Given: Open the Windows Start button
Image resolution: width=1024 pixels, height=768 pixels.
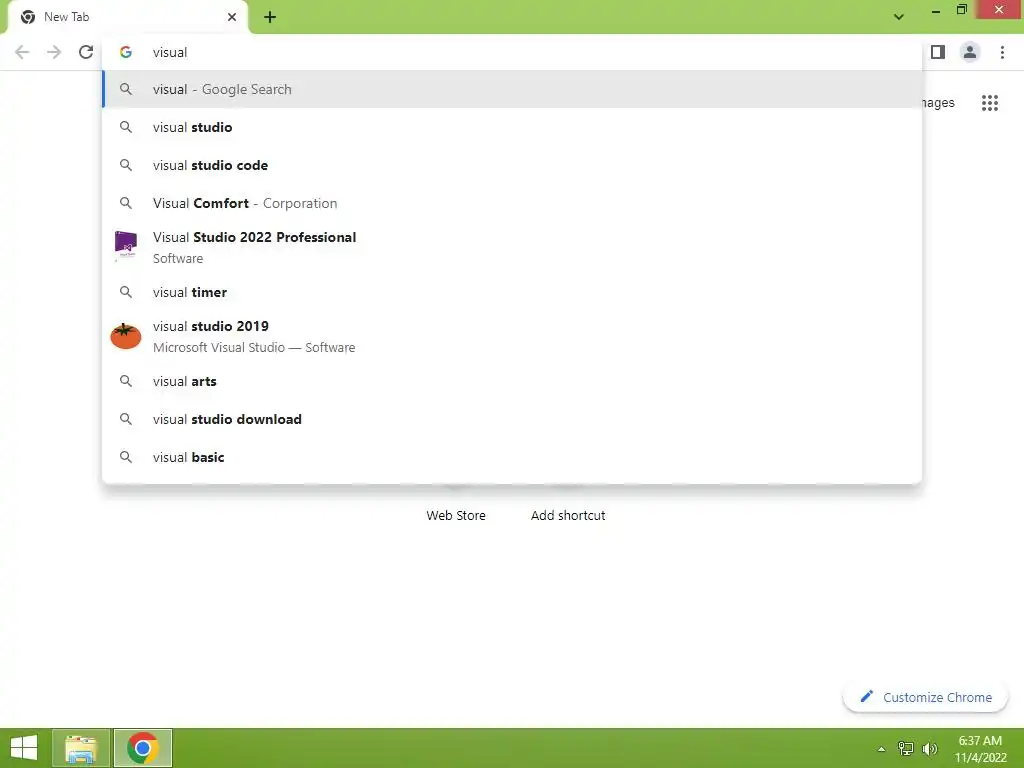Looking at the screenshot, I should tap(24, 748).
